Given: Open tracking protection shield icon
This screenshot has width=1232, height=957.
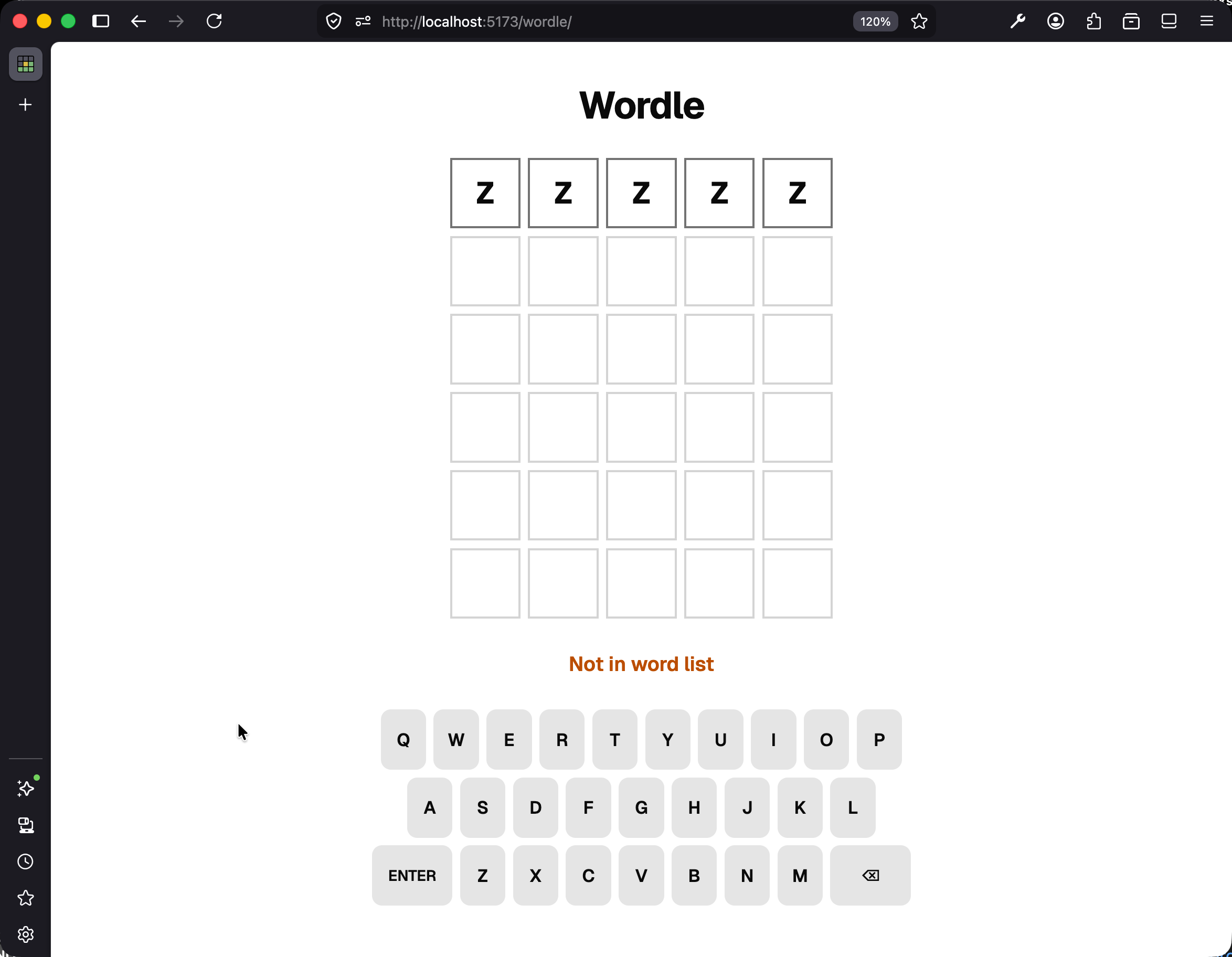Looking at the screenshot, I should click(x=334, y=22).
